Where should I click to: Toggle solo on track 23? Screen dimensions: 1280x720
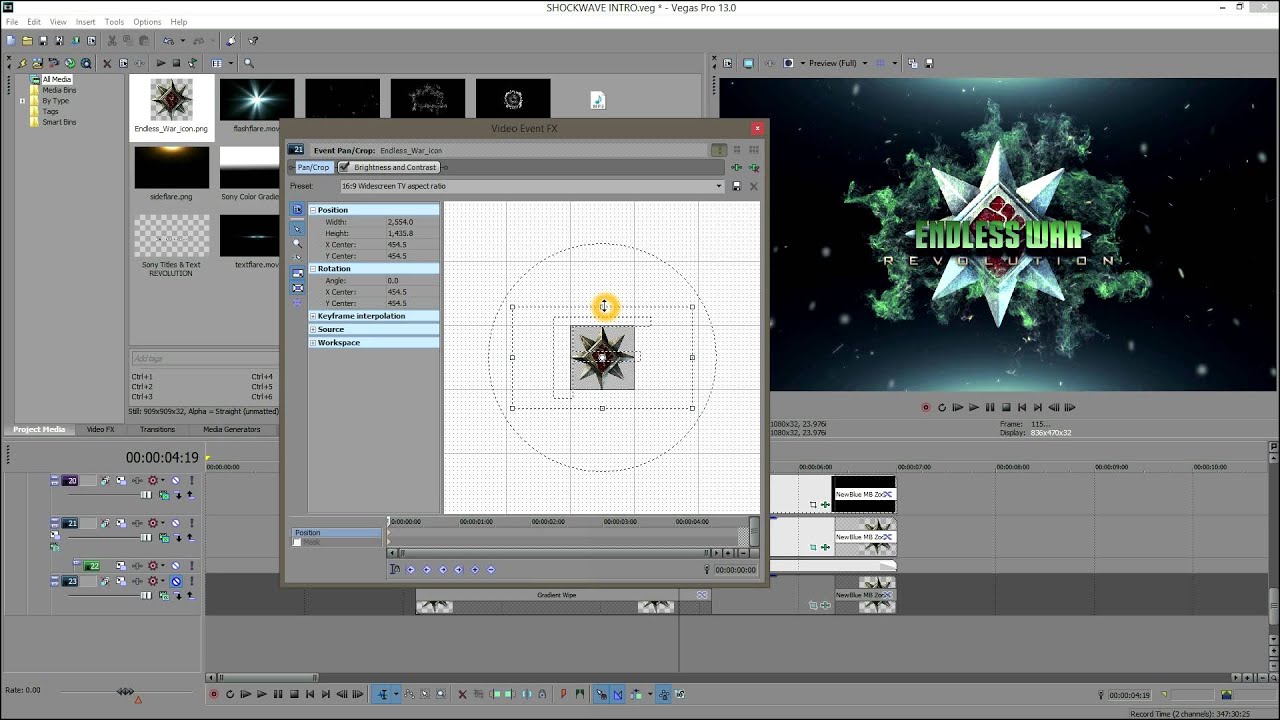192,581
